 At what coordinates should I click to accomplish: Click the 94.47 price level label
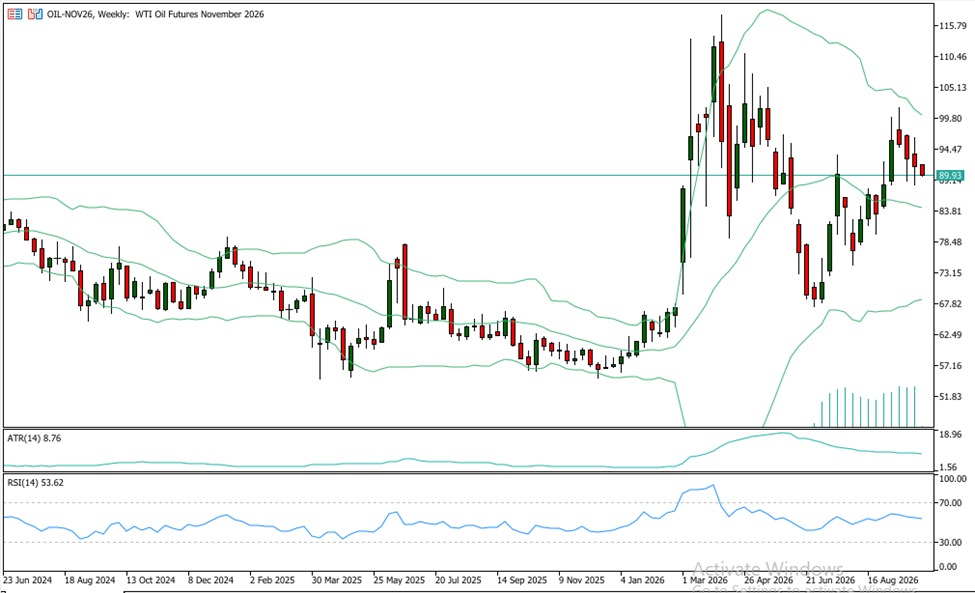(x=951, y=149)
